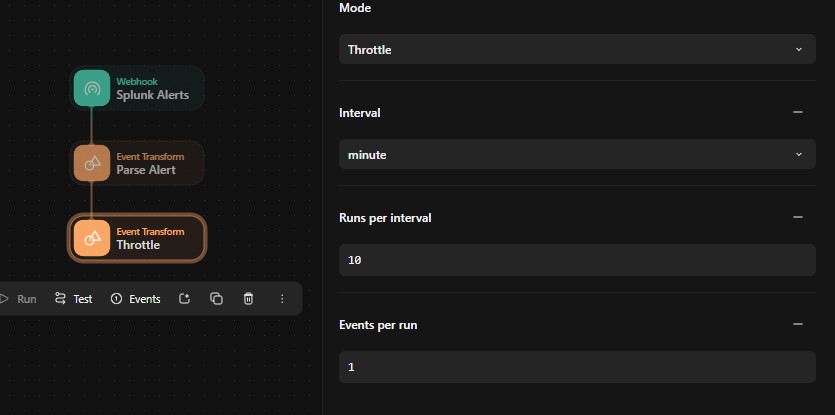
Task: Click the Throttle event transform icon
Action: click(x=92, y=238)
